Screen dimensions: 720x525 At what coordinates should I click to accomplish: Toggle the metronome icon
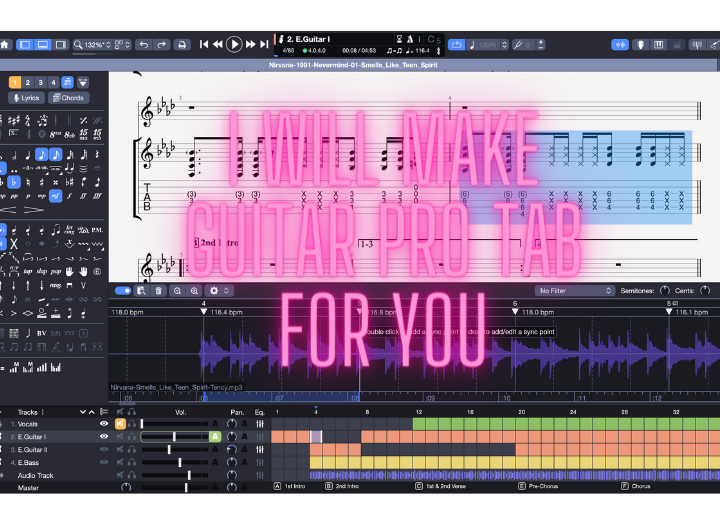(410, 39)
